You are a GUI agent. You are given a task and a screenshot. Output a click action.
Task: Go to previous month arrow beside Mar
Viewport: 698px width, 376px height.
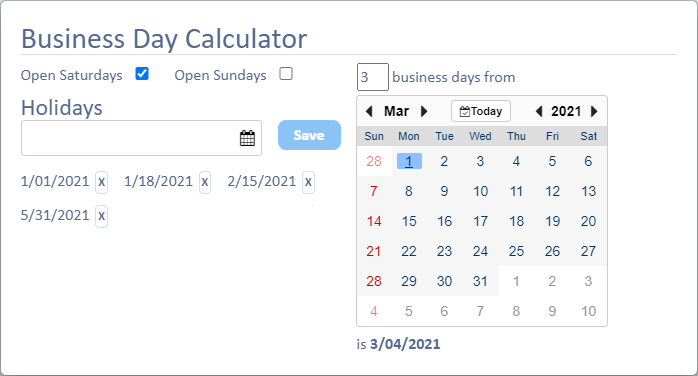click(x=369, y=111)
